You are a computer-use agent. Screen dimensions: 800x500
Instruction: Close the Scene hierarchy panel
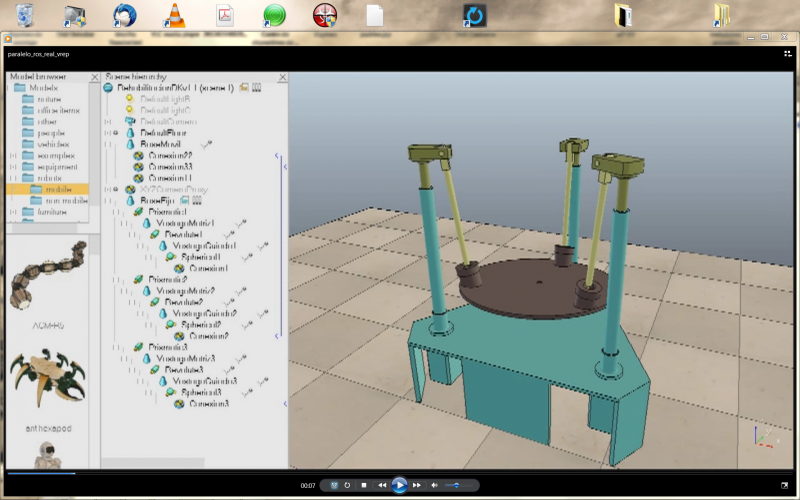[x=284, y=76]
